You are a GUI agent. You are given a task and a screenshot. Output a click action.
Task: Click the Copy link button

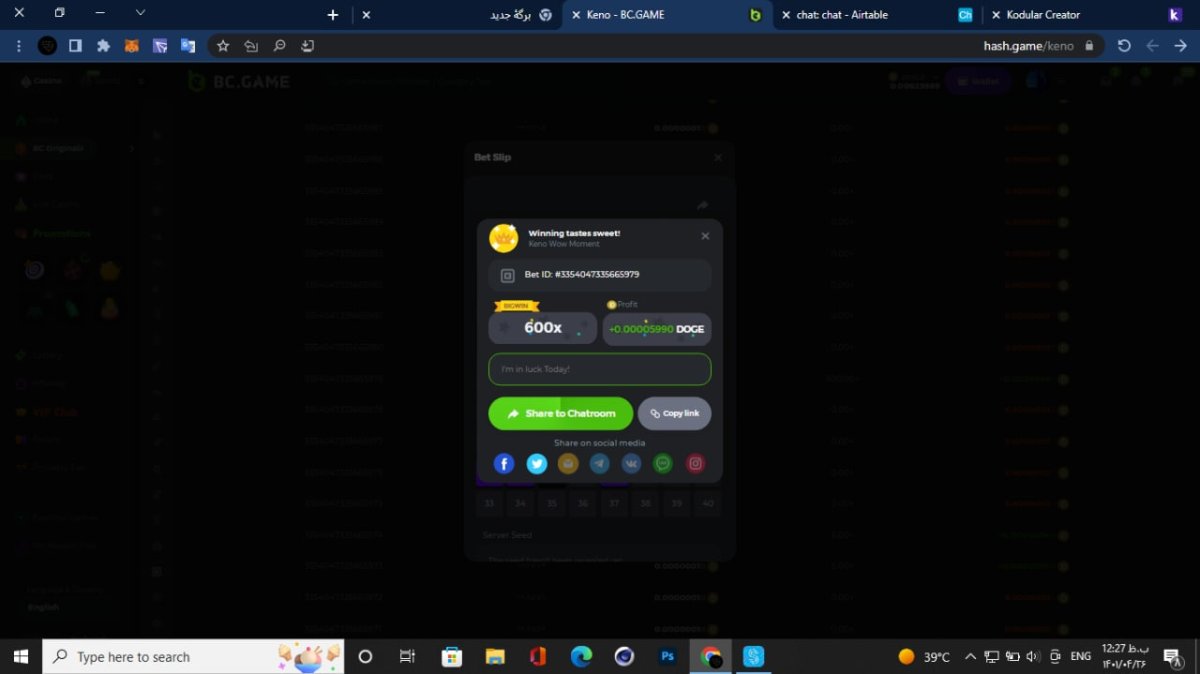tap(675, 413)
